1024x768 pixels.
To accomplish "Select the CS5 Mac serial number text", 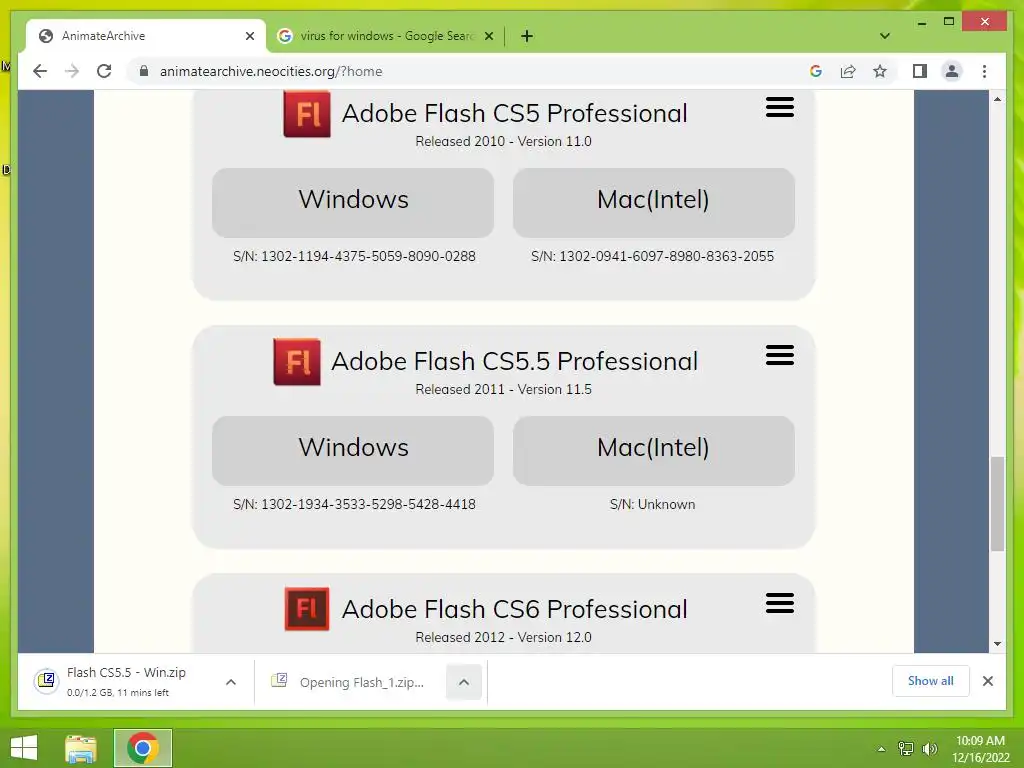I will (x=652, y=256).
